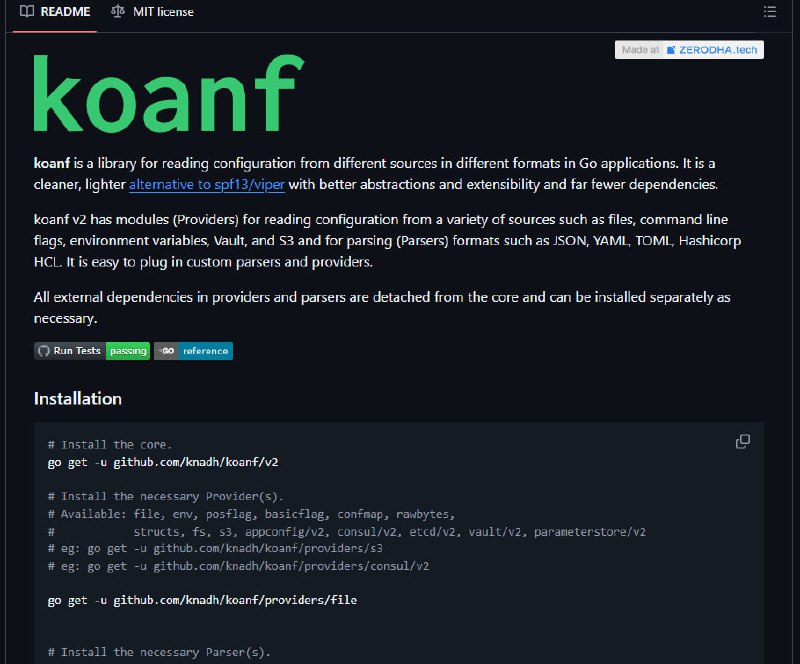The height and width of the screenshot is (664, 800).
Task: Click the 'All external dependencies' paragraph
Action: (x=382, y=308)
